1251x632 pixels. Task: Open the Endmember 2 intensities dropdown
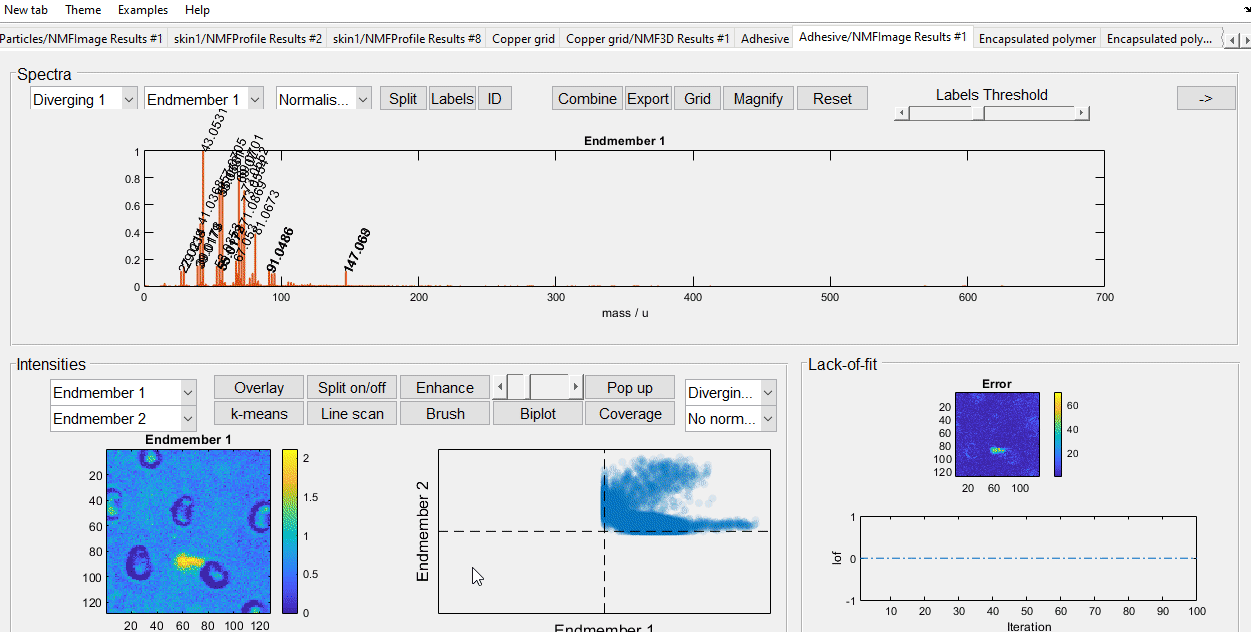click(123, 419)
